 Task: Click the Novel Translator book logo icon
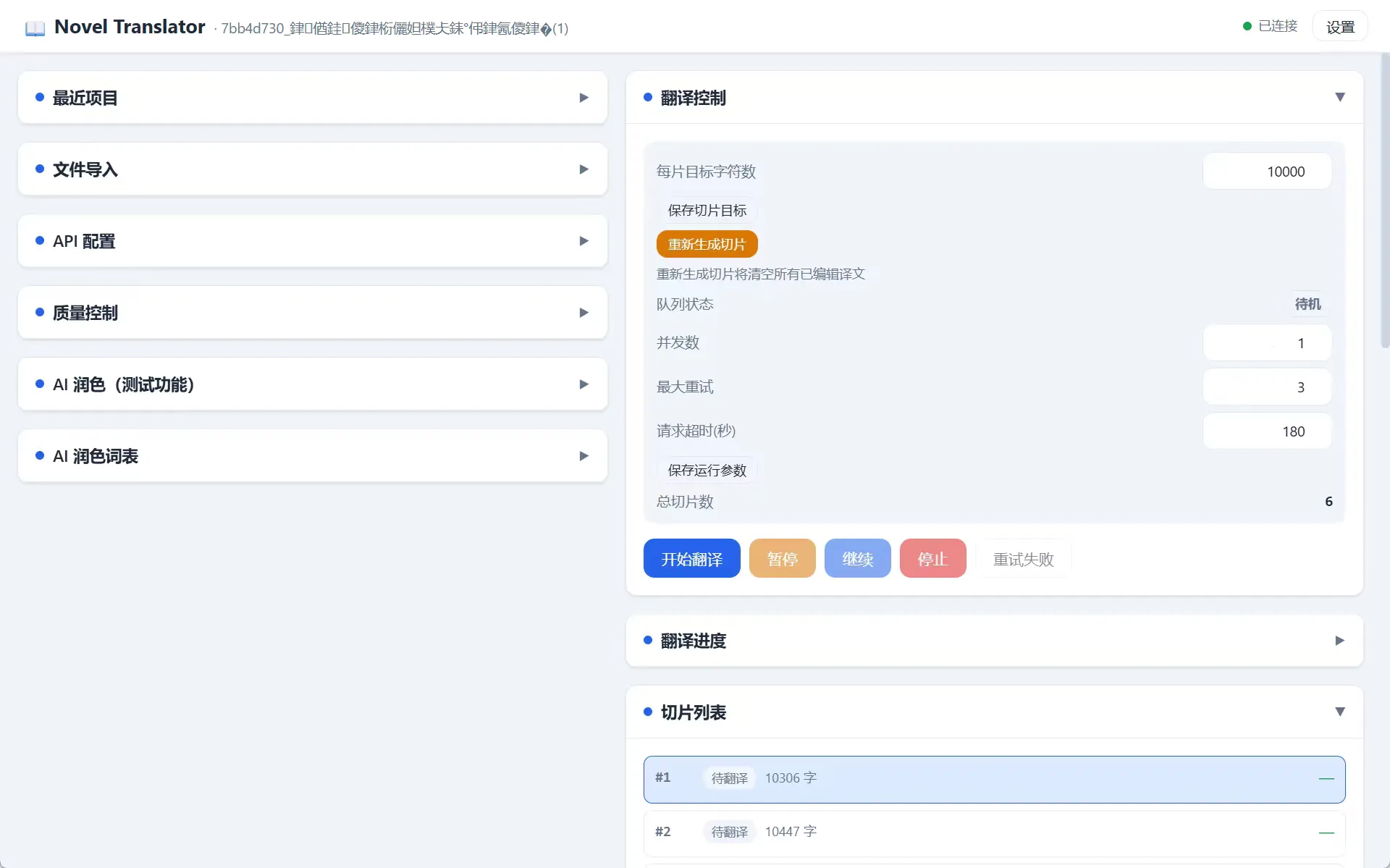coord(35,28)
